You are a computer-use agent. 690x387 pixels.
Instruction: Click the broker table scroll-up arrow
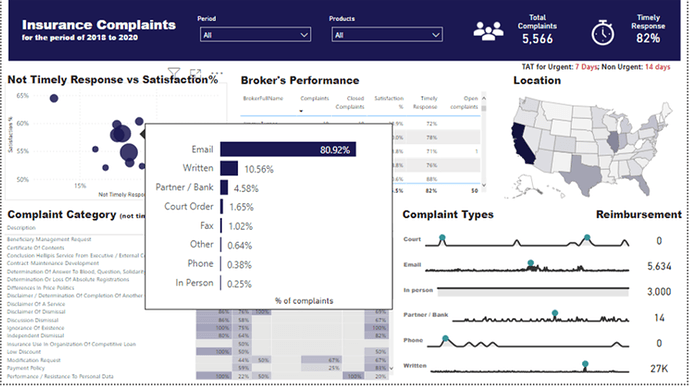[484, 98]
